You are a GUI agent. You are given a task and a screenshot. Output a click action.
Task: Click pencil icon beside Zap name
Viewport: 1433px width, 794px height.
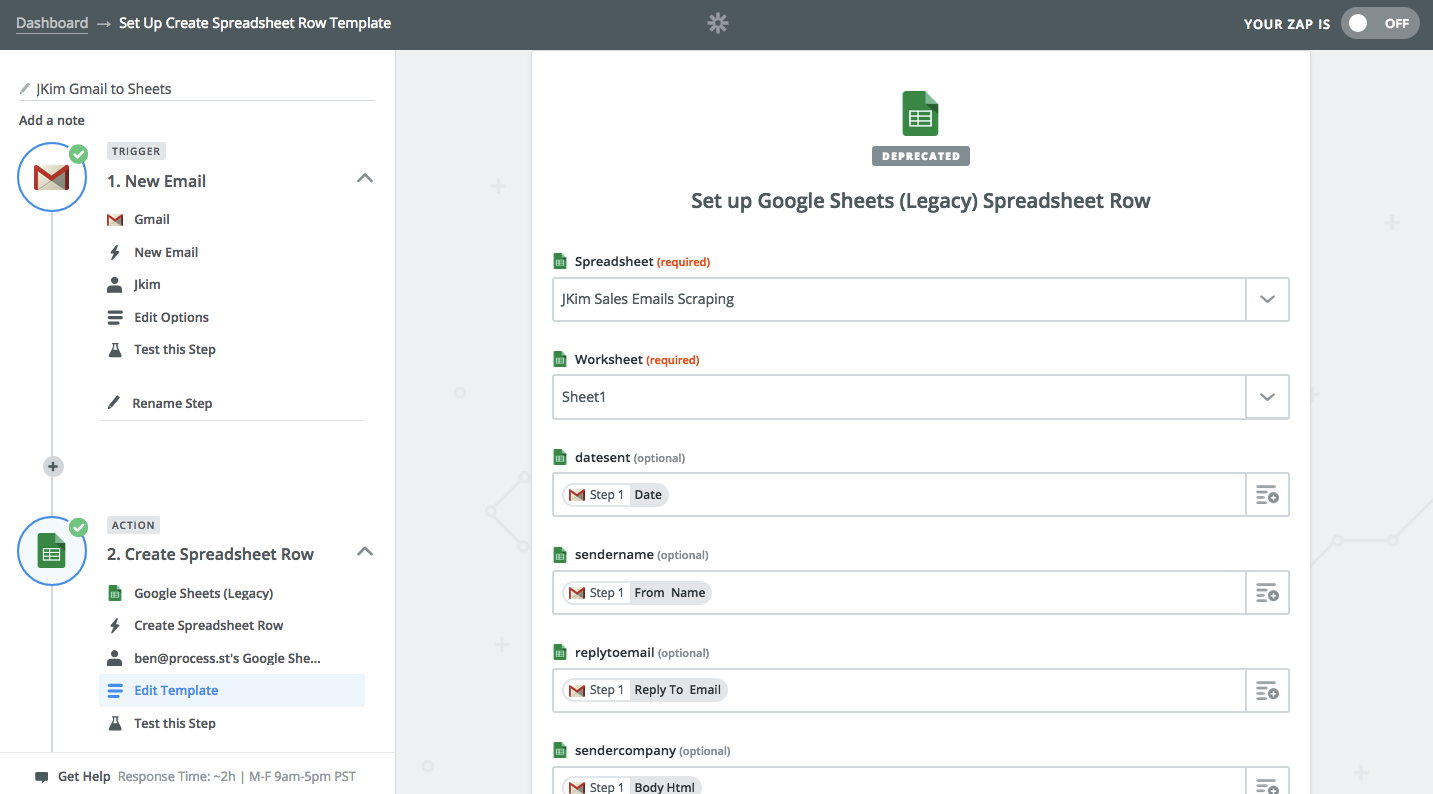pyautogui.click(x=25, y=89)
